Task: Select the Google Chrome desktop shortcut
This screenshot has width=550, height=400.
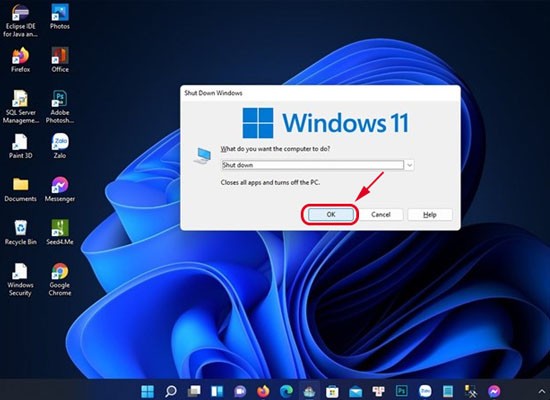Action: pyautogui.click(x=60, y=279)
